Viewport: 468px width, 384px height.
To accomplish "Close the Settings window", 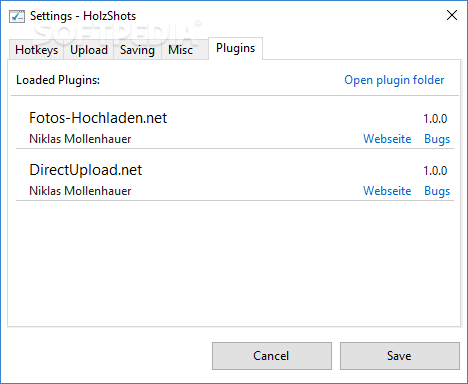I will (452, 15).
